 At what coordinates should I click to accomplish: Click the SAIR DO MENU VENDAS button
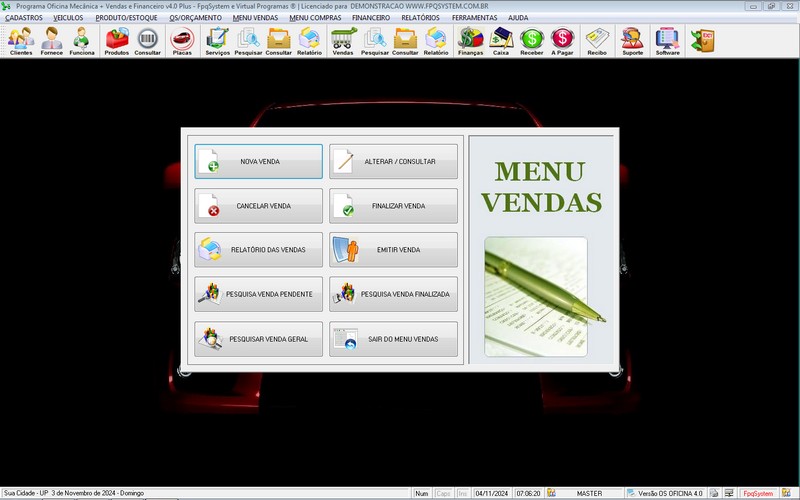[393, 339]
